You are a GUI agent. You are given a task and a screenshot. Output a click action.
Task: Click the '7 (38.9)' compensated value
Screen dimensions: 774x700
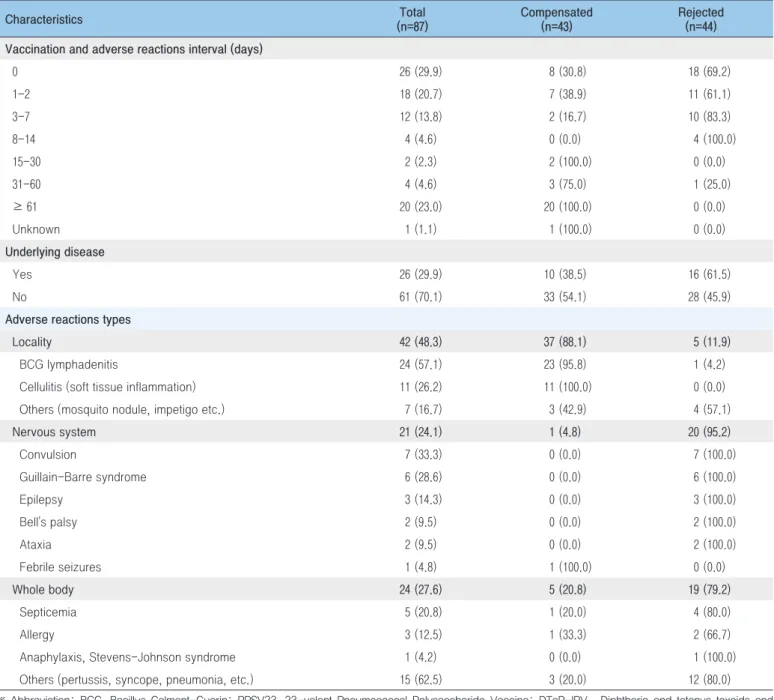point(567,94)
